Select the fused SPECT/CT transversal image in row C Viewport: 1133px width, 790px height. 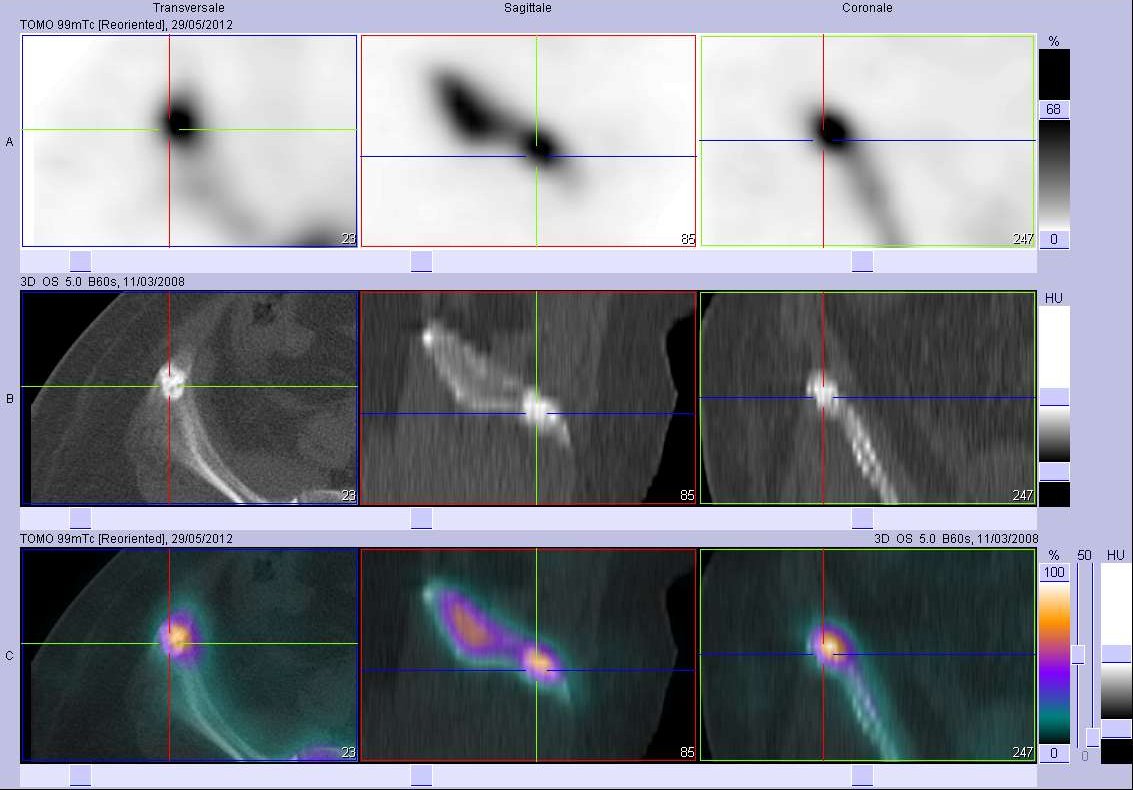click(x=189, y=655)
